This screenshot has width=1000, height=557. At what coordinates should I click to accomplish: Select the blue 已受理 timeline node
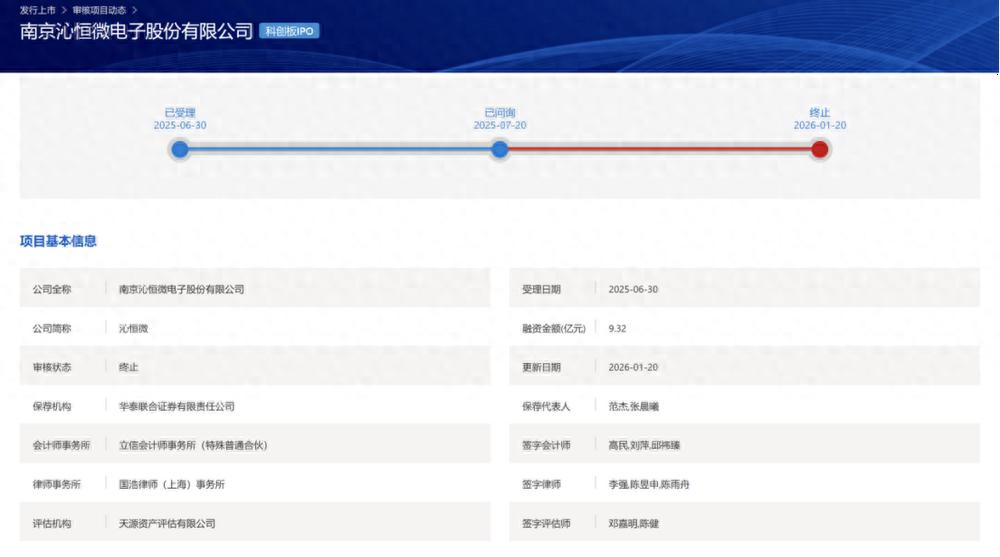point(180,149)
